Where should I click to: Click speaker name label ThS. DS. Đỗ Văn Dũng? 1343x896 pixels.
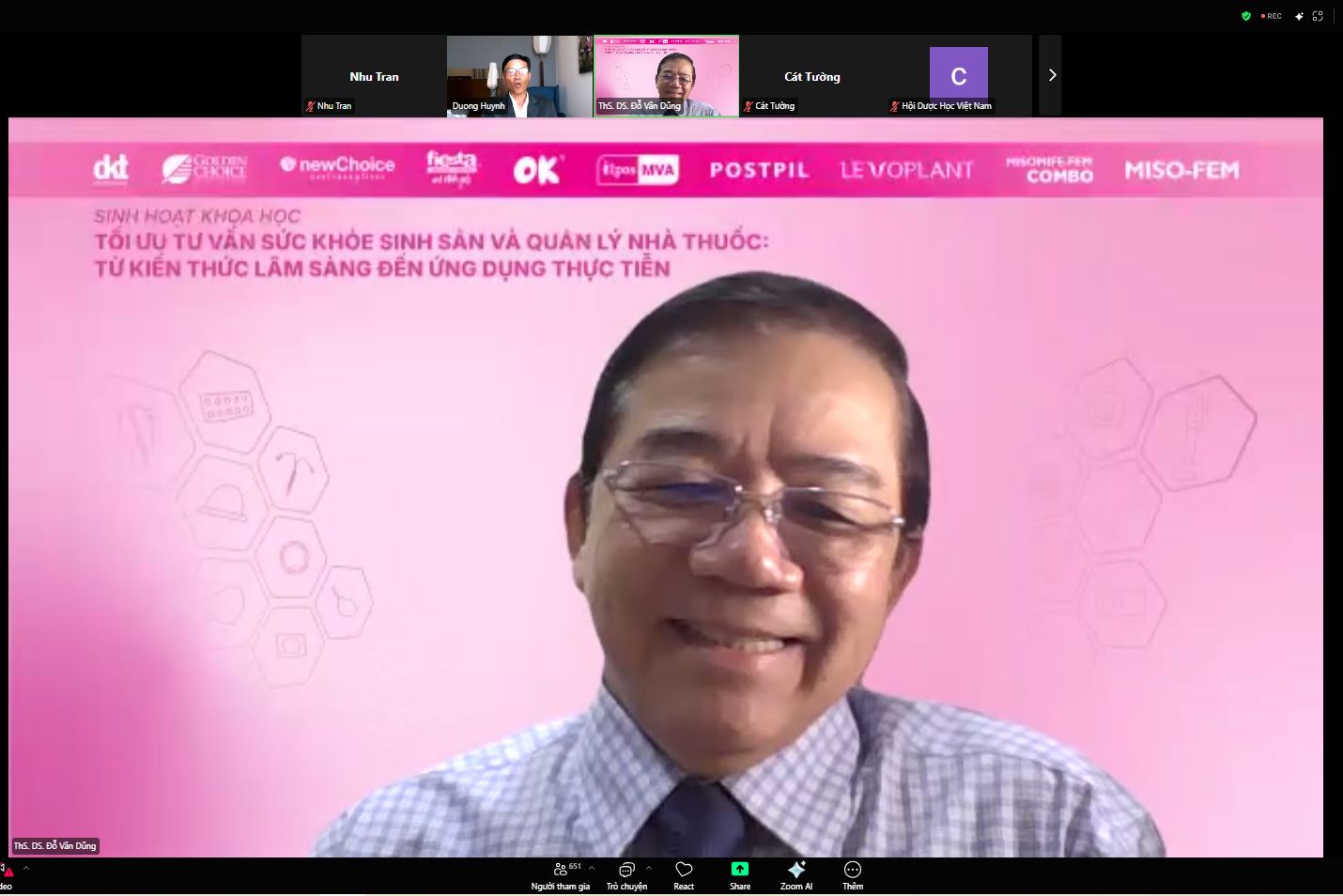click(54, 846)
